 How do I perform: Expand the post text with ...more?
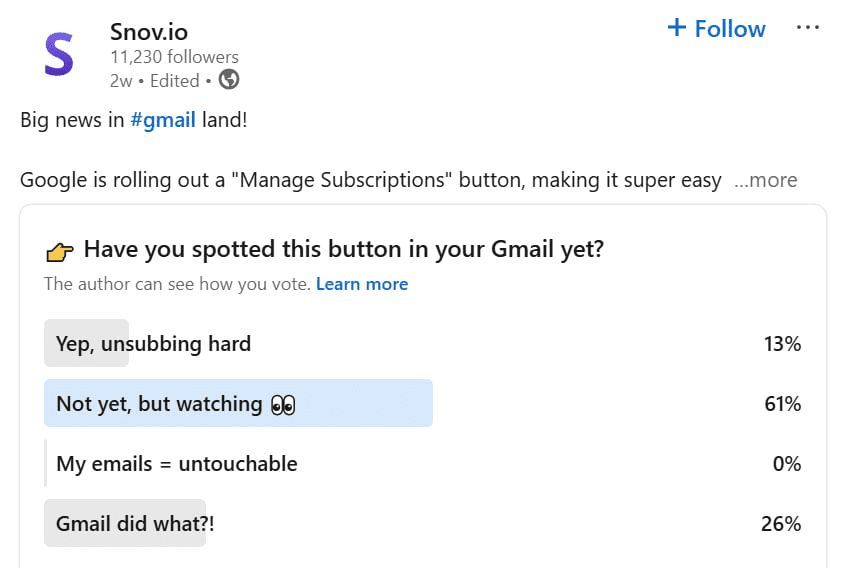pos(765,180)
